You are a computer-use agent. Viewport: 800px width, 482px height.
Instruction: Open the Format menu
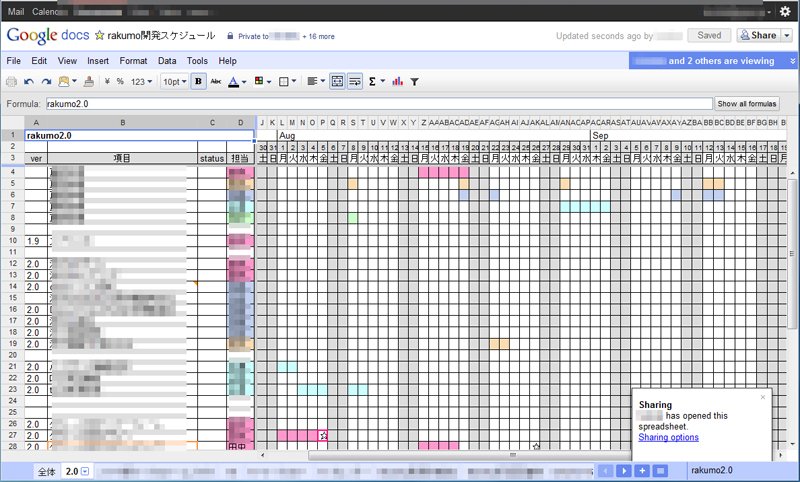coord(134,61)
